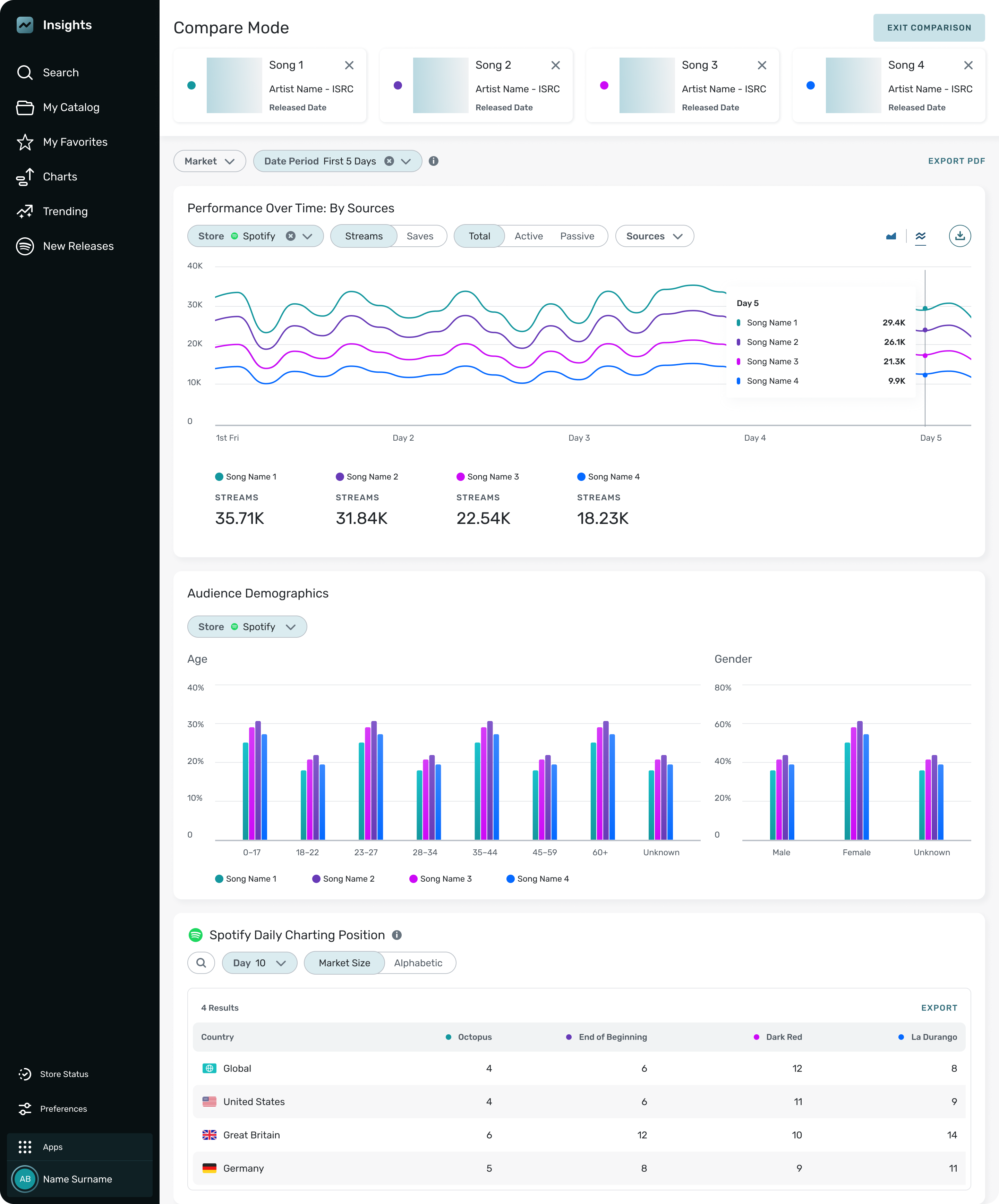Go to New Releases menu item
Viewport: 999px width, 1204px height.
(78, 246)
